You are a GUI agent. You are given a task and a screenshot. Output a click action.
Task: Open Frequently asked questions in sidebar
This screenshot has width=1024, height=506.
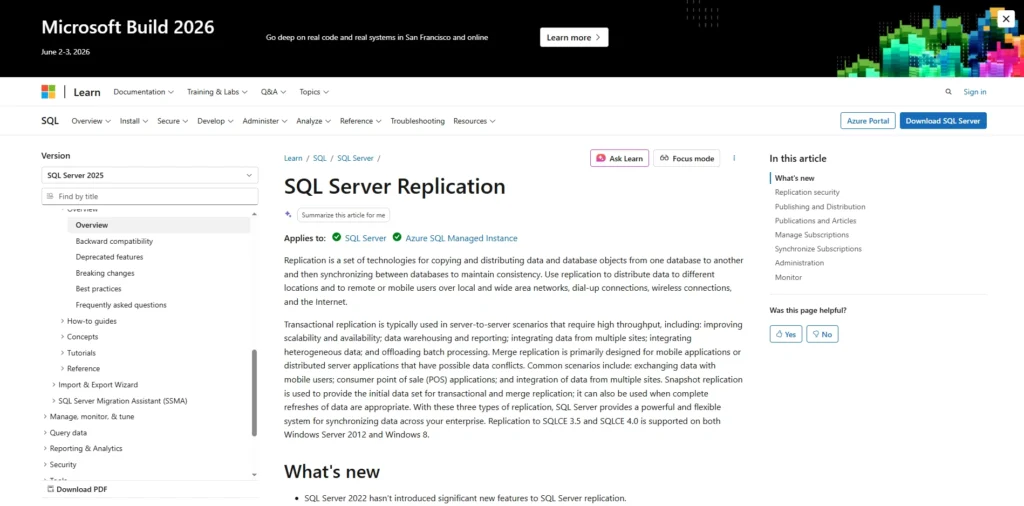tap(121, 305)
